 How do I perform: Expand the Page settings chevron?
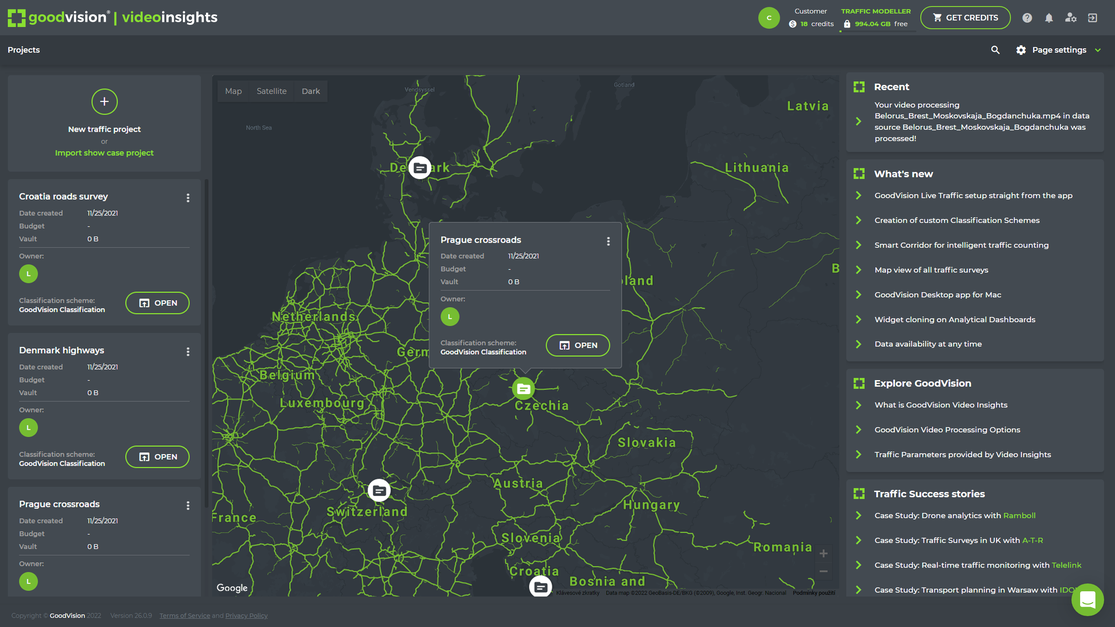coord(1097,50)
